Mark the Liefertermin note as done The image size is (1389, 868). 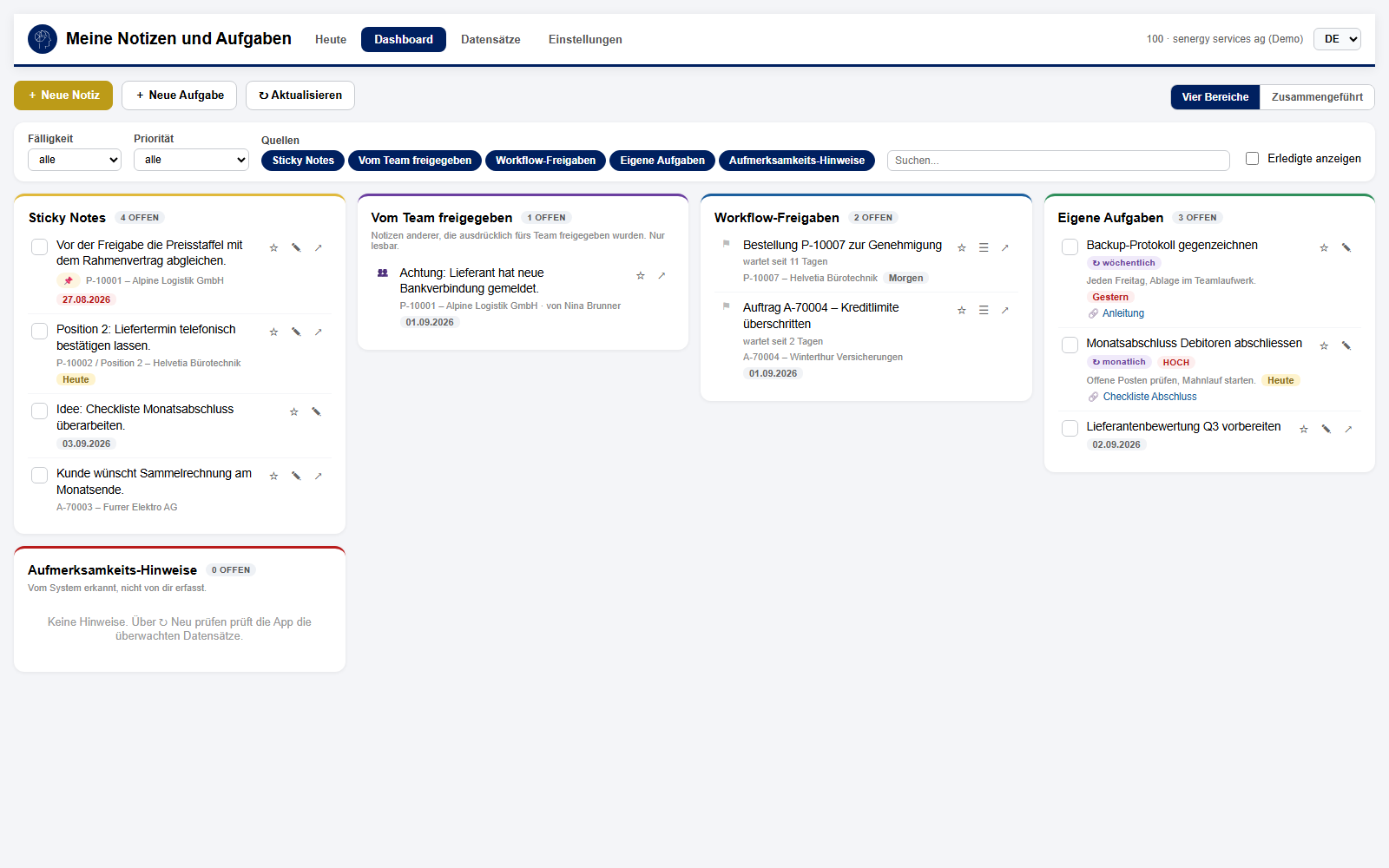39,332
